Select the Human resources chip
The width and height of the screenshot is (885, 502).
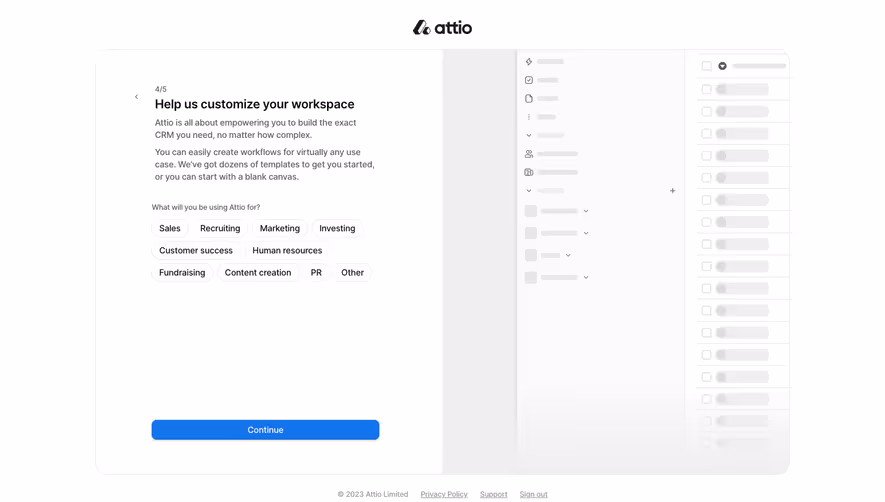pos(287,250)
